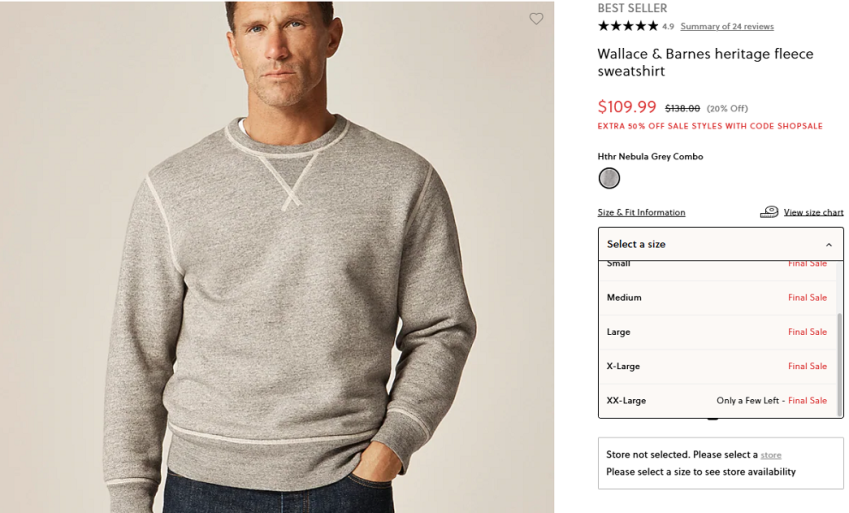Collapse the size list using the chevron arrow
Screen dimensions: 849x513
tap(828, 245)
